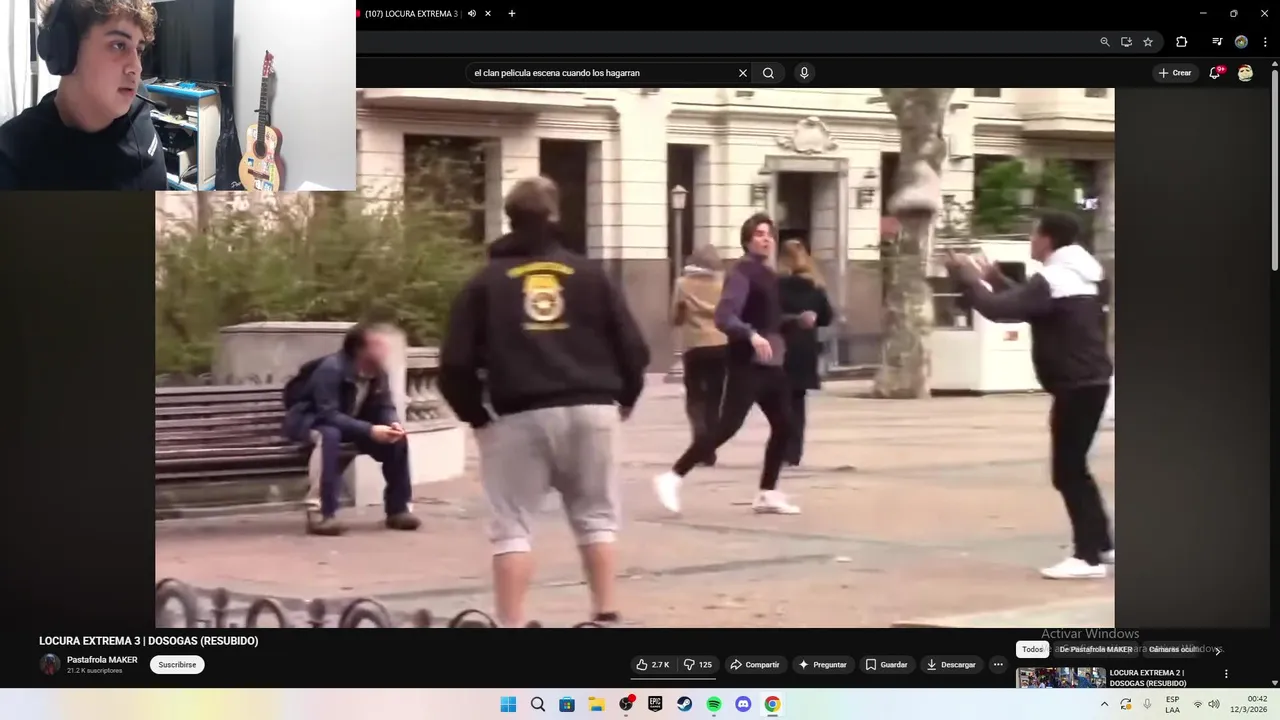This screenshot has width=1280, height=720.
Task: Open a new browser tab
Action: [x=512, y=14]
